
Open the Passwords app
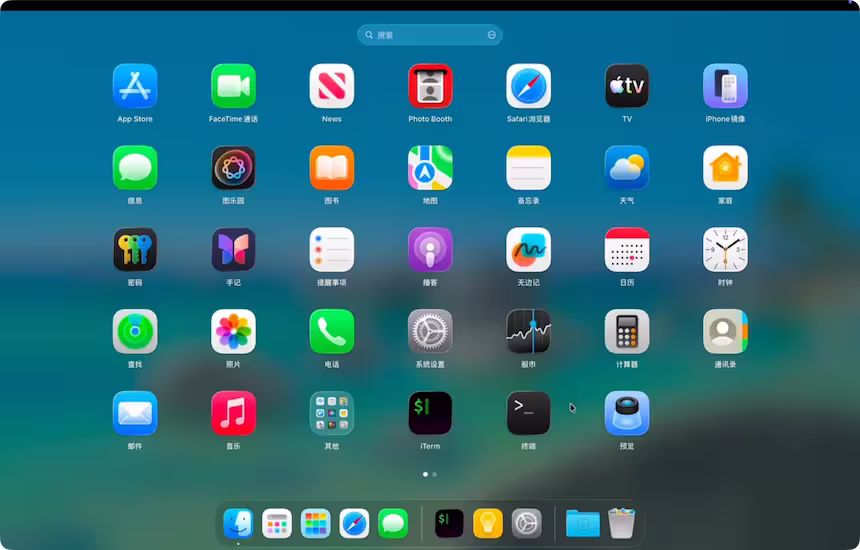[x=135, y=250]
